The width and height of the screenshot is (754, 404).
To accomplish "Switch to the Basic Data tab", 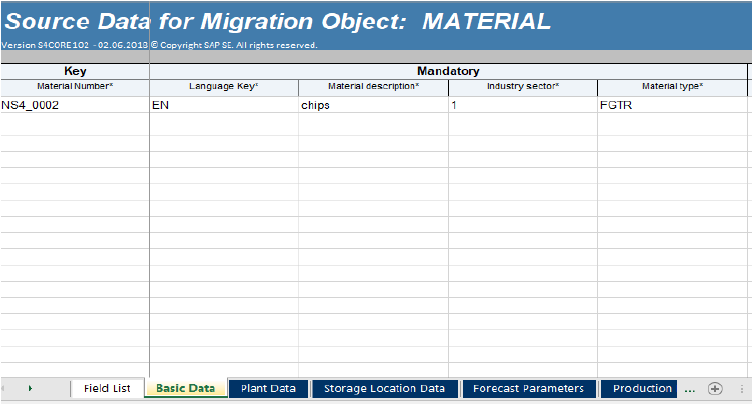I will click(x=185, y=389).
